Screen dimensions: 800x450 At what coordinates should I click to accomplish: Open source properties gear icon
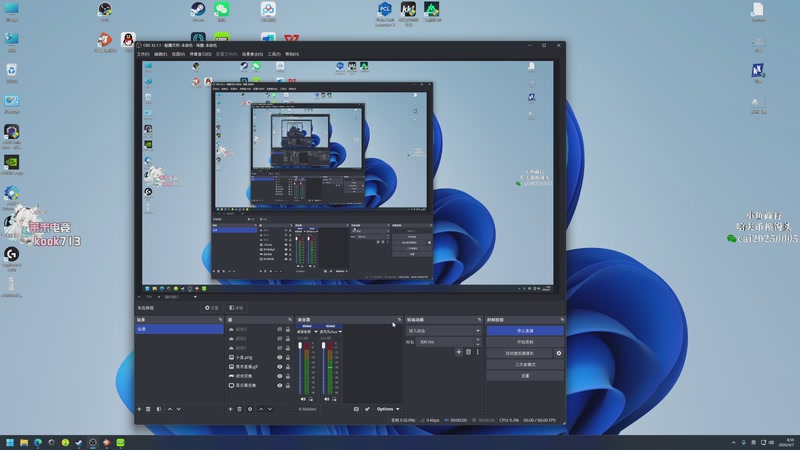point(250,409)
